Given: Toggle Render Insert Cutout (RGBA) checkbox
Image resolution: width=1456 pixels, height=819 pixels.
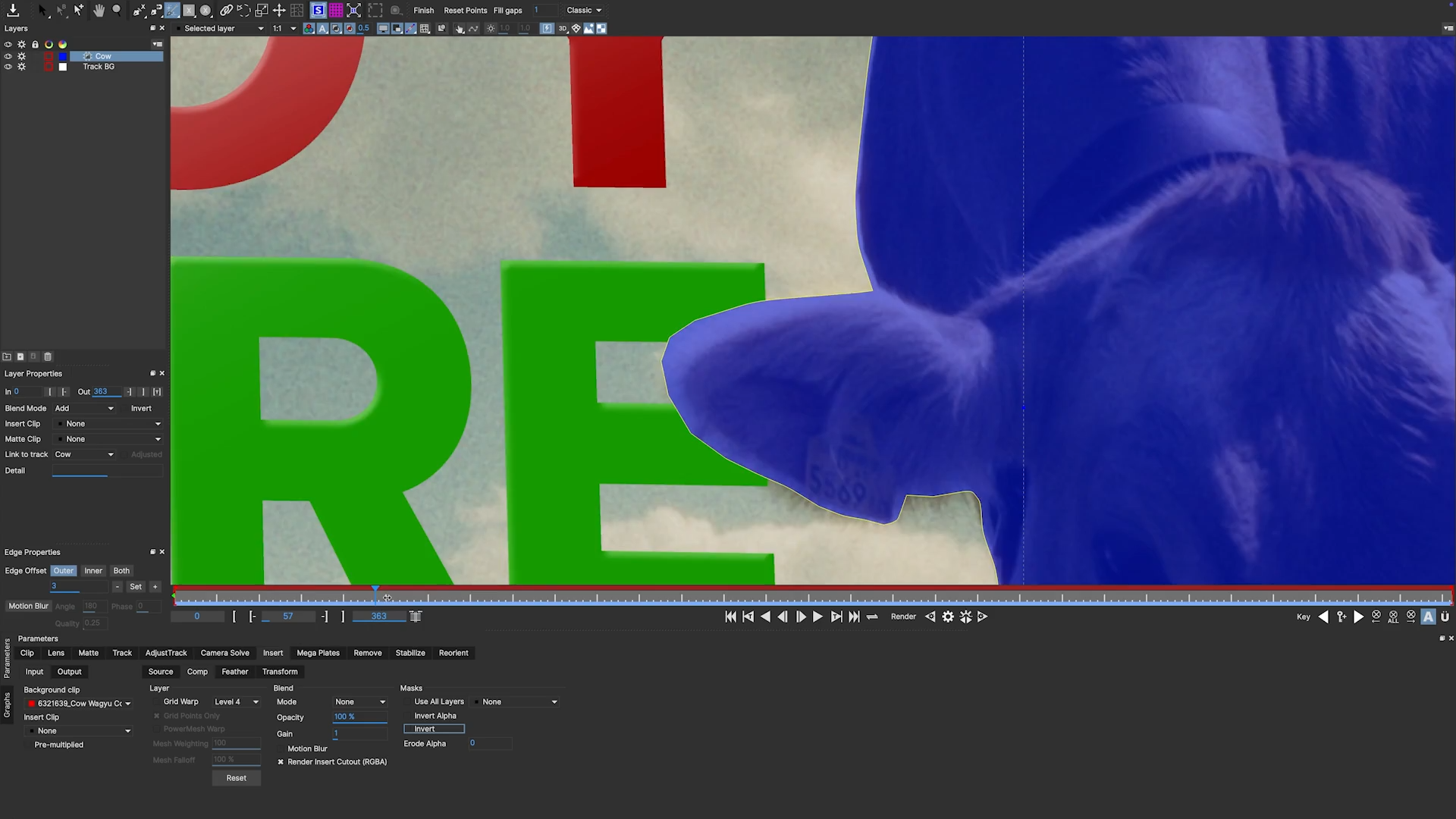Looking at the screenshot, I should click(281, 761).
